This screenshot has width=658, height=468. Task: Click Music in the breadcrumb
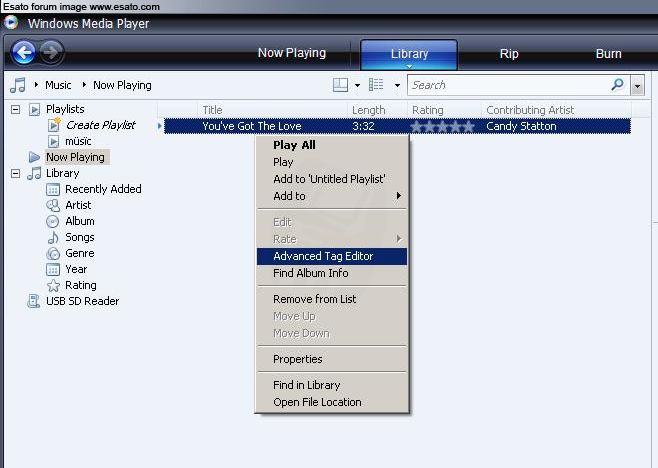pyautogui.click(x=58, y=85)
